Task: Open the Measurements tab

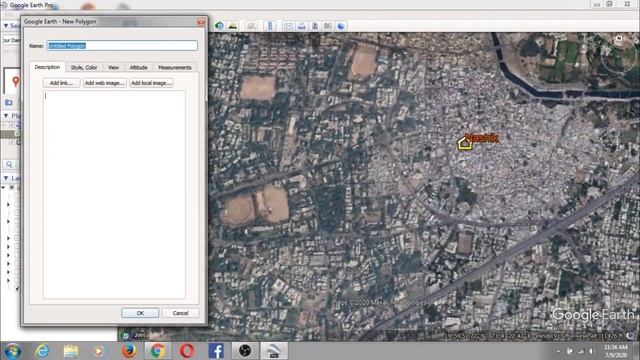Action: [x=175, y=67]
